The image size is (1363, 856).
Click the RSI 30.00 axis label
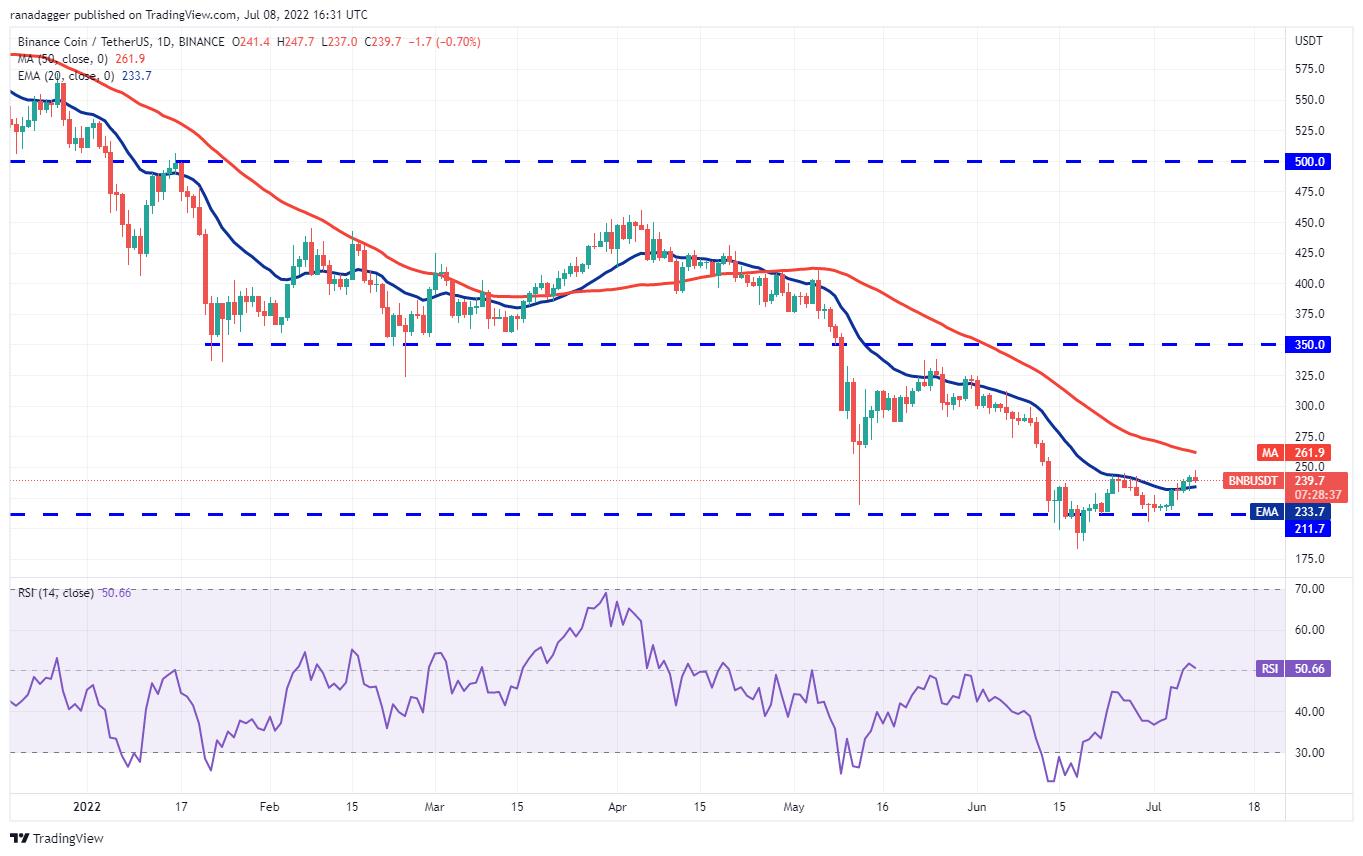(x=1309, y=753)
